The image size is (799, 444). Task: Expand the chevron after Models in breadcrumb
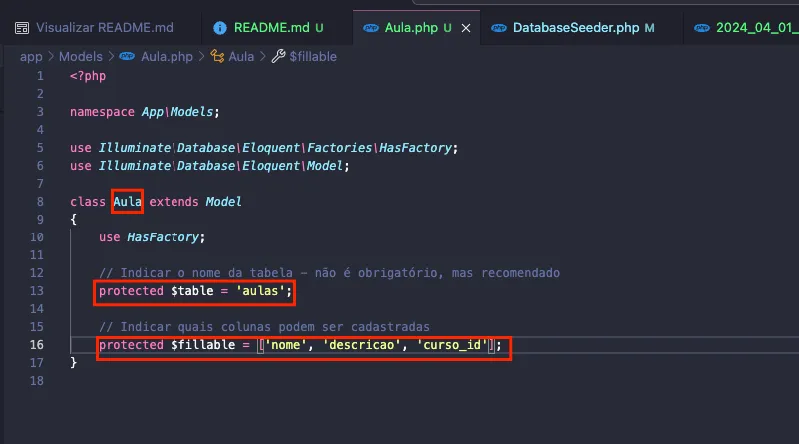click(x=111, y=57)
